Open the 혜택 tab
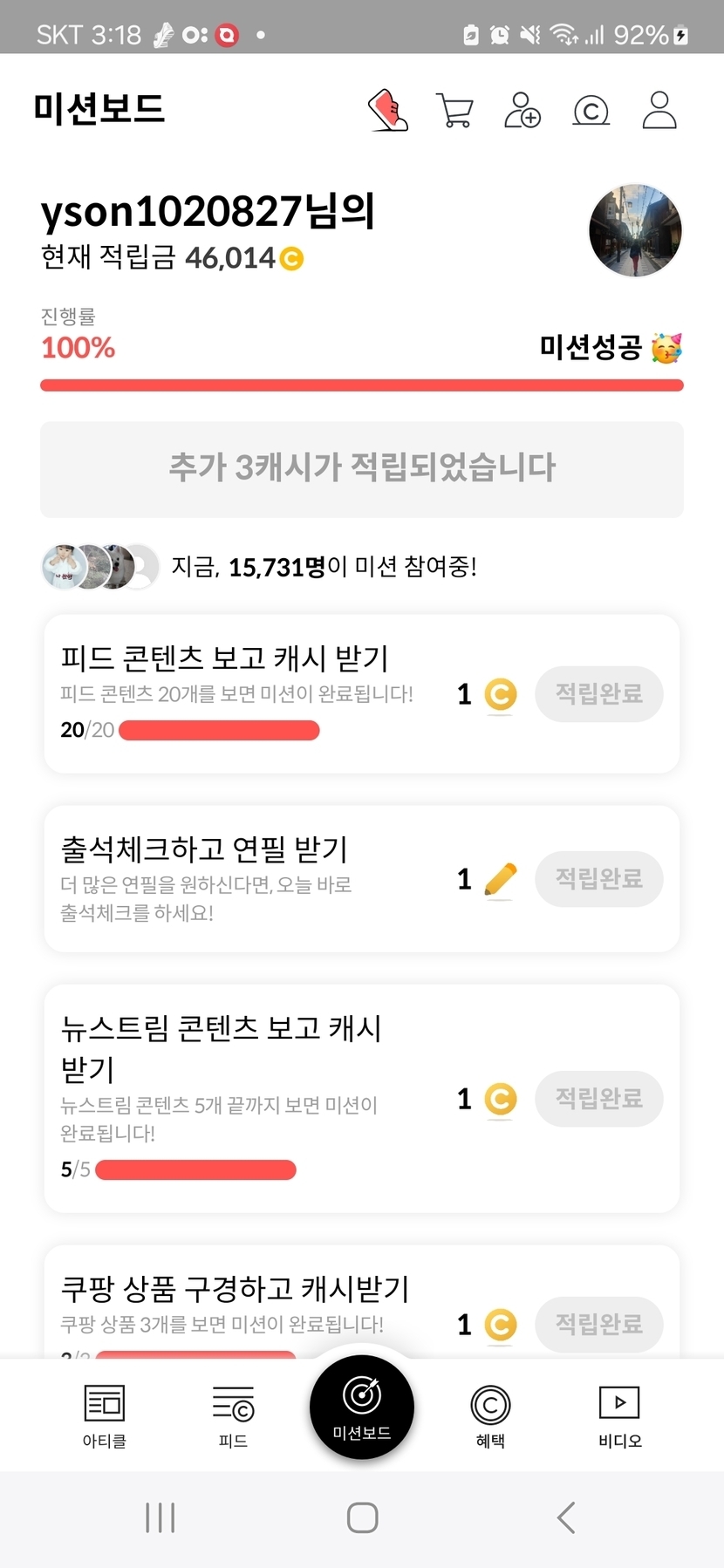Viewport: 724px width, 1568px height. click(x=490, y=1415)
